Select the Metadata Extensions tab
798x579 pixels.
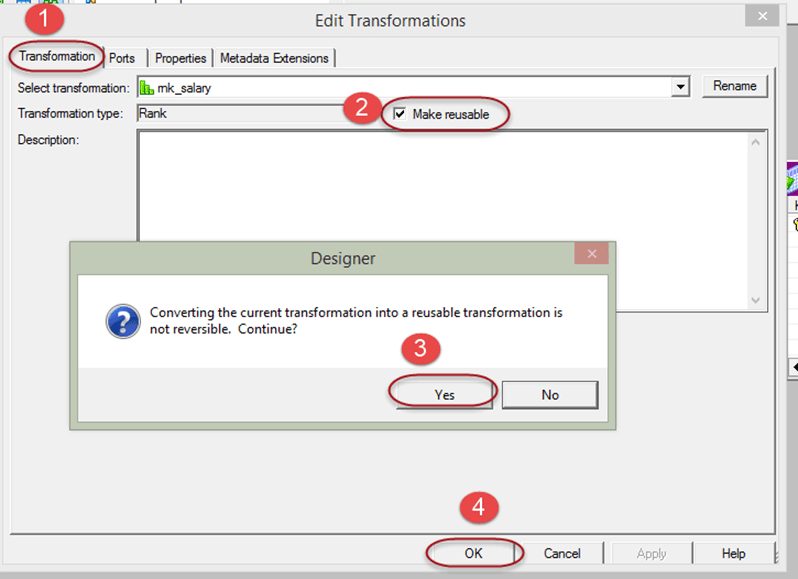[x=274, y=58]
